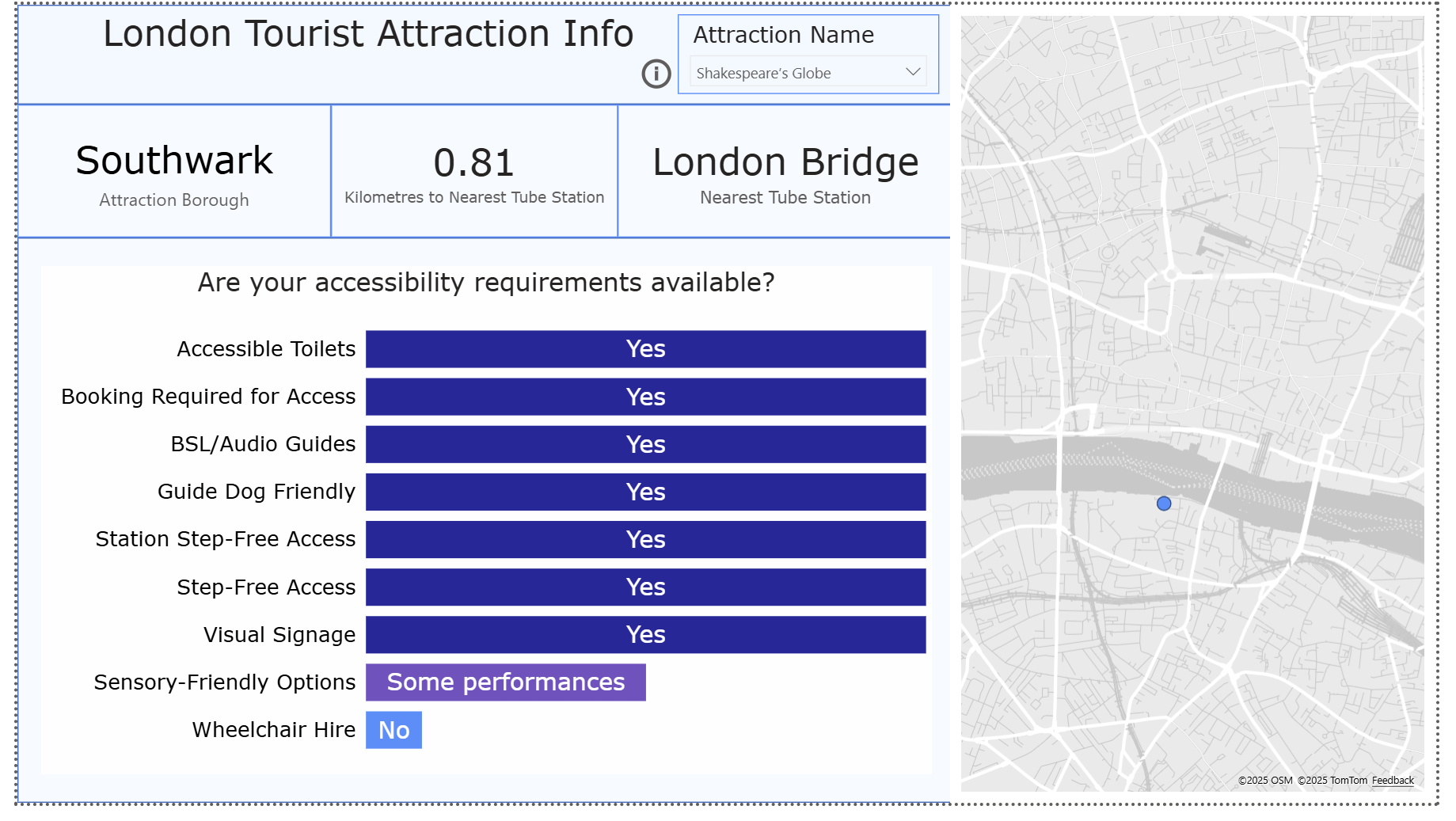Click the Southwark Attraction Borough card

[174, 172]
